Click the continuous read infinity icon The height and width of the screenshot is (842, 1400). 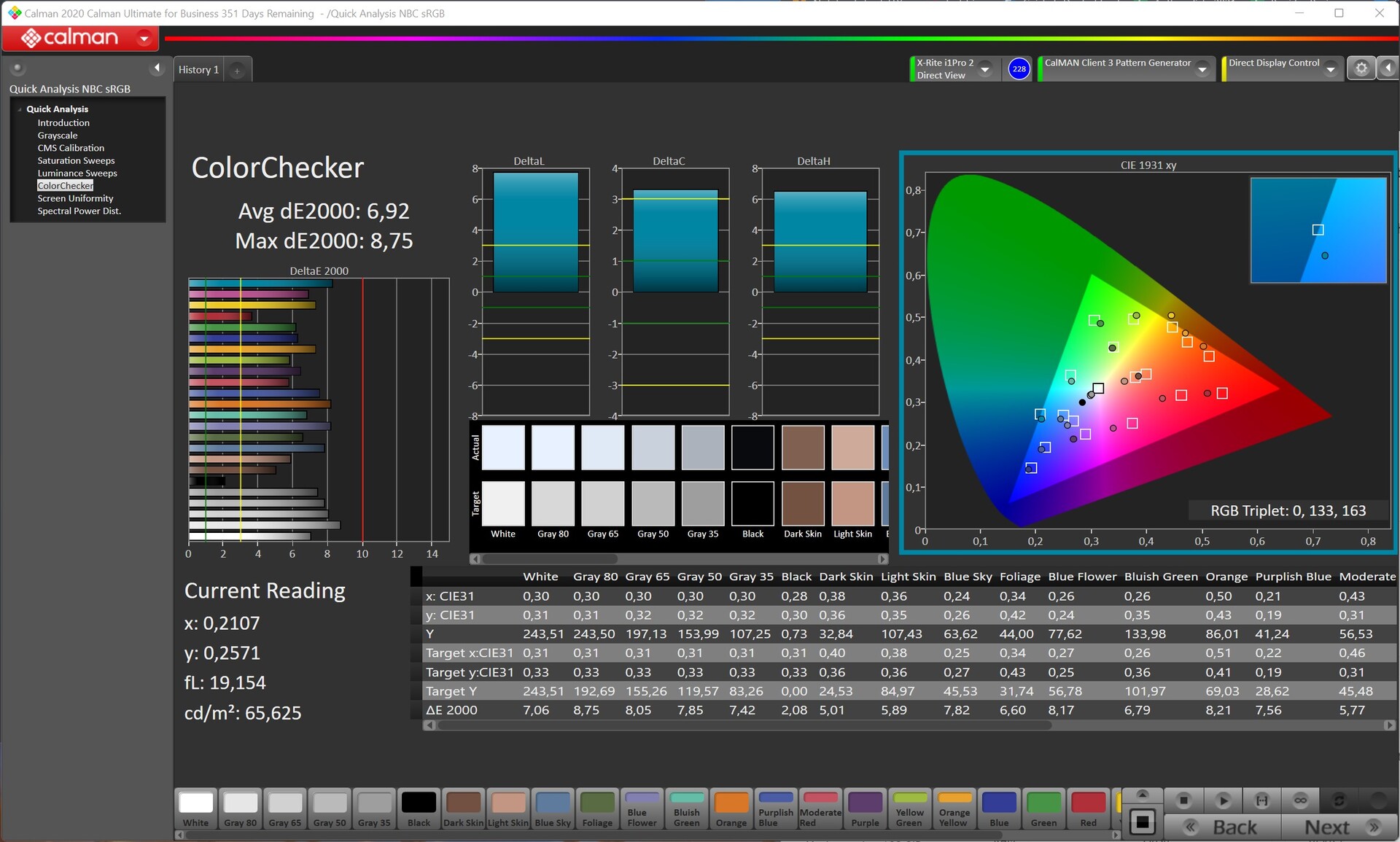pyautogui.click(x=1300, y=800)
